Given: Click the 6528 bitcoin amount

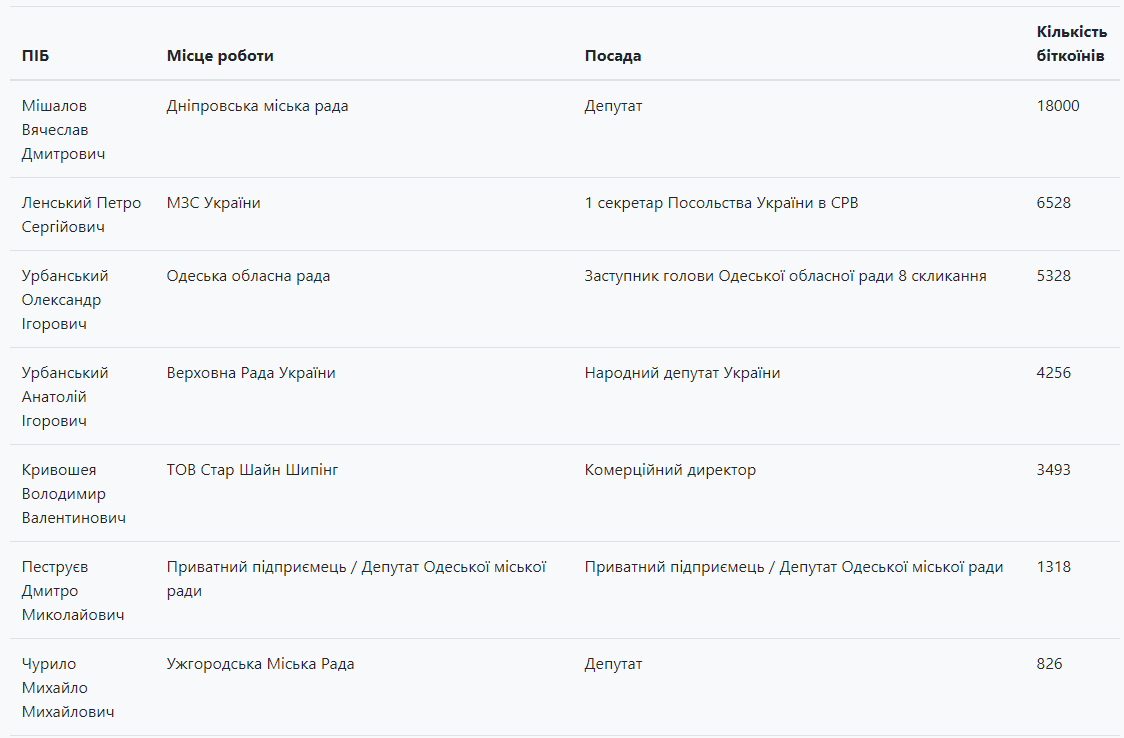Looking at the screenshot, I should point(1054,203).
